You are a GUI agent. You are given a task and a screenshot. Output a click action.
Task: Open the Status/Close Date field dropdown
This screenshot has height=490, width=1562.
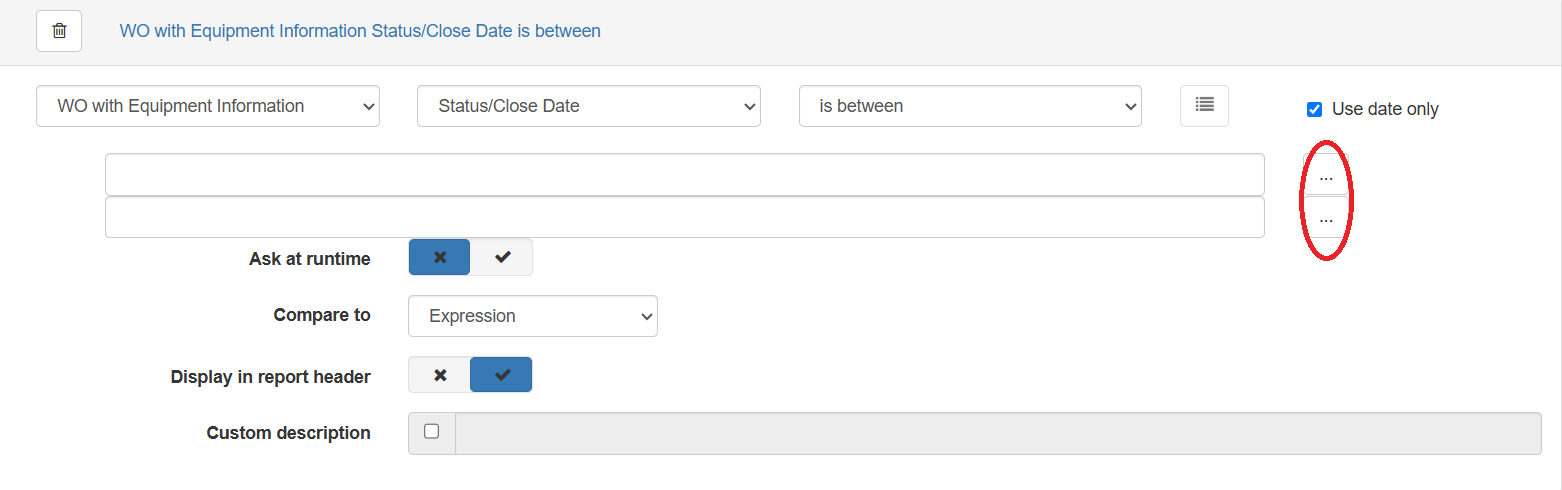click(589, 106)
